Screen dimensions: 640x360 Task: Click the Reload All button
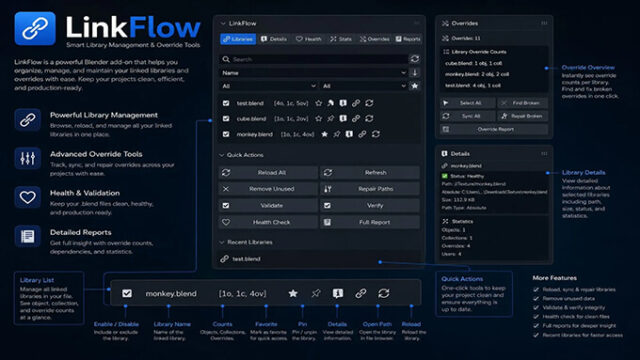tap(268, 173)
